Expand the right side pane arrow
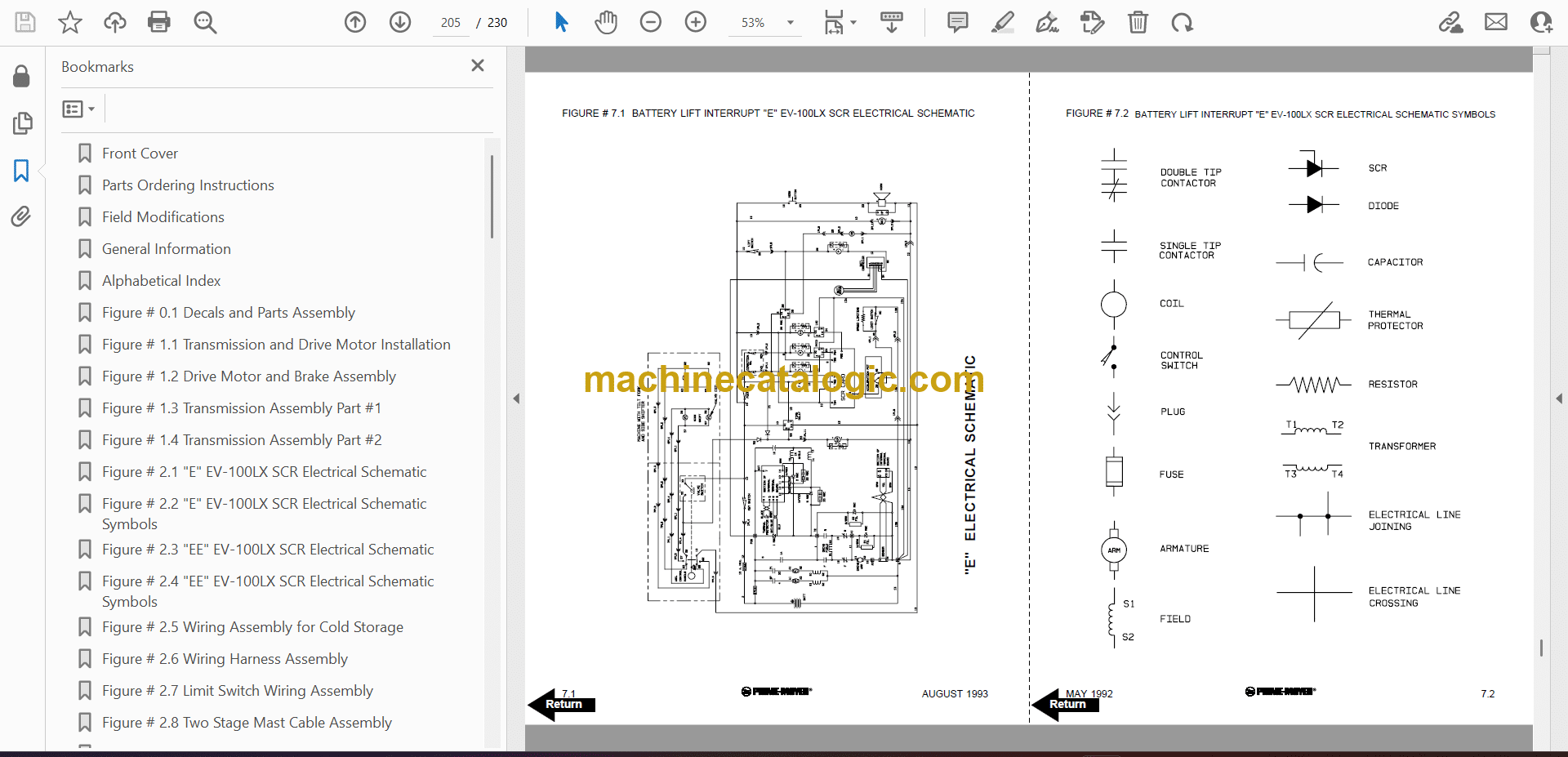The image size is (1568, 757). [x=1559, y=399]
